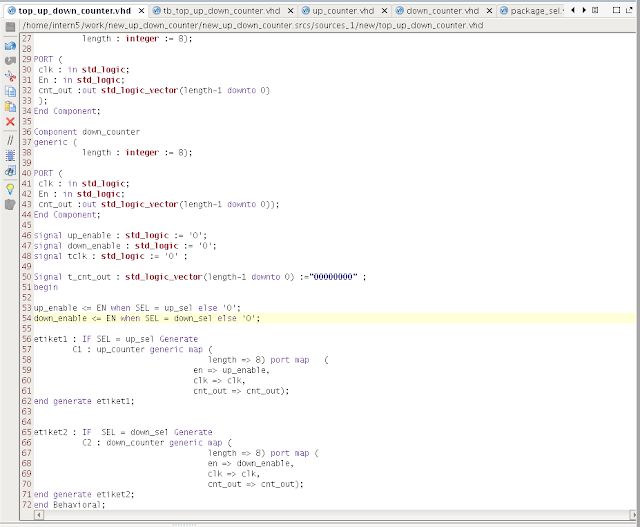Close the top_up_down_counter.vhd tab
This screenshot has width=640, height=527.
(x=141, y=11)
